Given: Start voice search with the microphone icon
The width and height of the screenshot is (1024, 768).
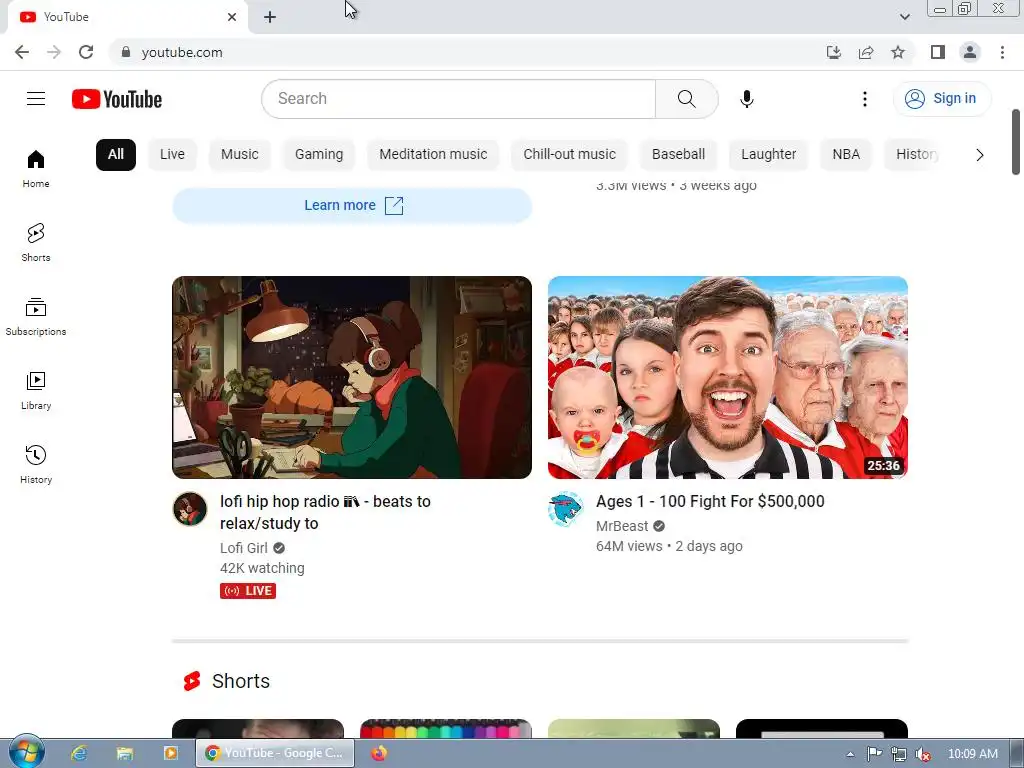Looking at the screenshot, I should coord(746,99).
